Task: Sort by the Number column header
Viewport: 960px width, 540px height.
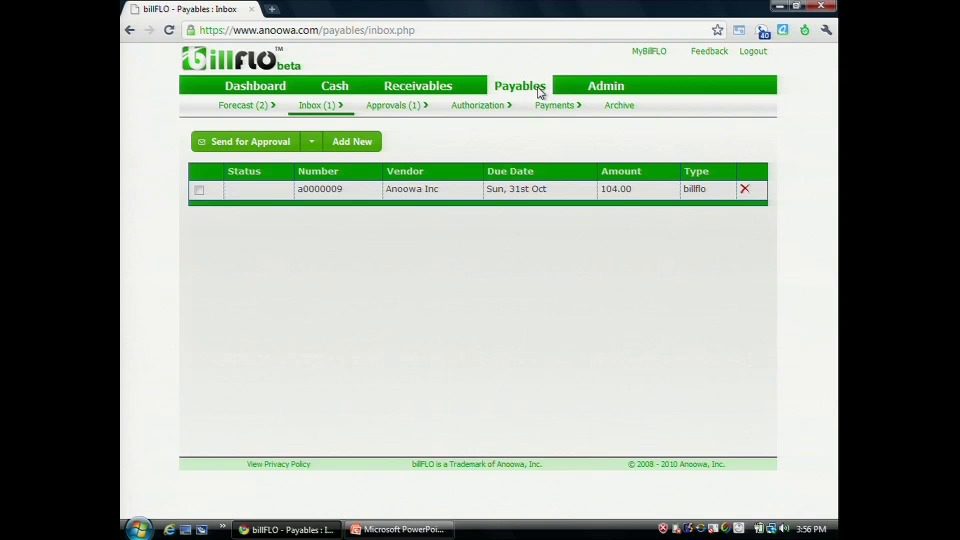Action: (x=318, y=171)
